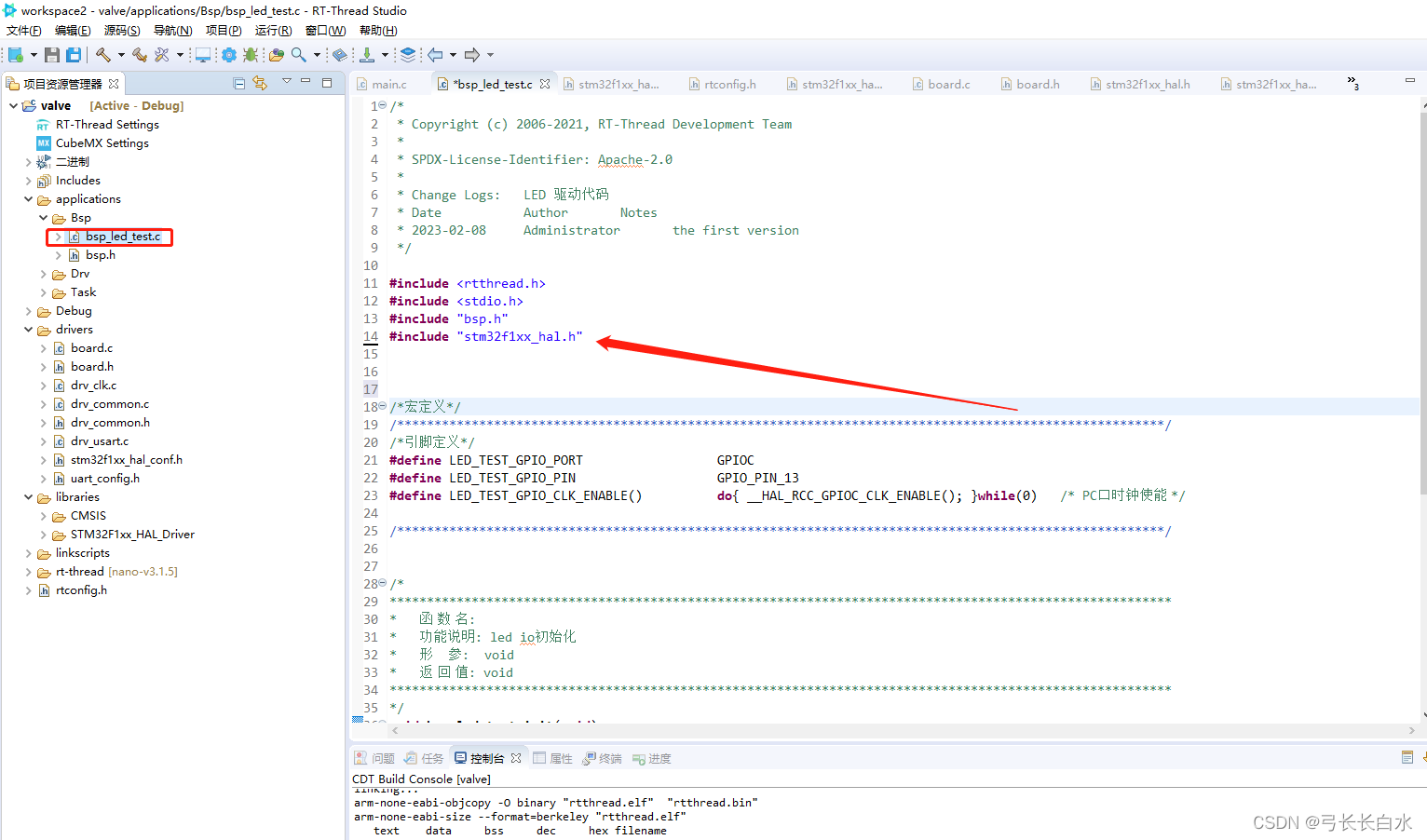Click the green Download arrow icon
The image size is (1427, 840).
[x=367, y=55]
